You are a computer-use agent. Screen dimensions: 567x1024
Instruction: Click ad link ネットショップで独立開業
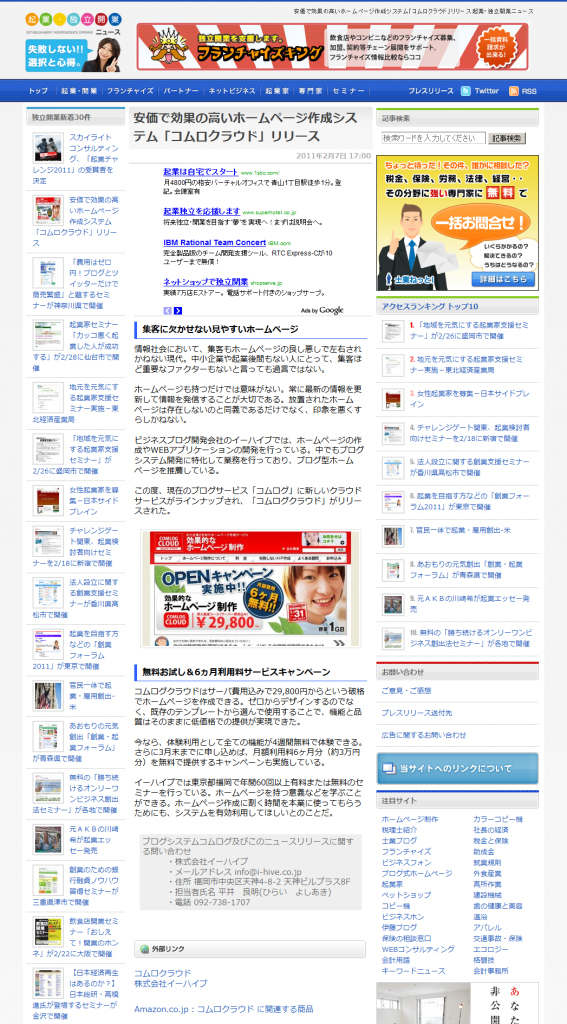tap(206, 282)
